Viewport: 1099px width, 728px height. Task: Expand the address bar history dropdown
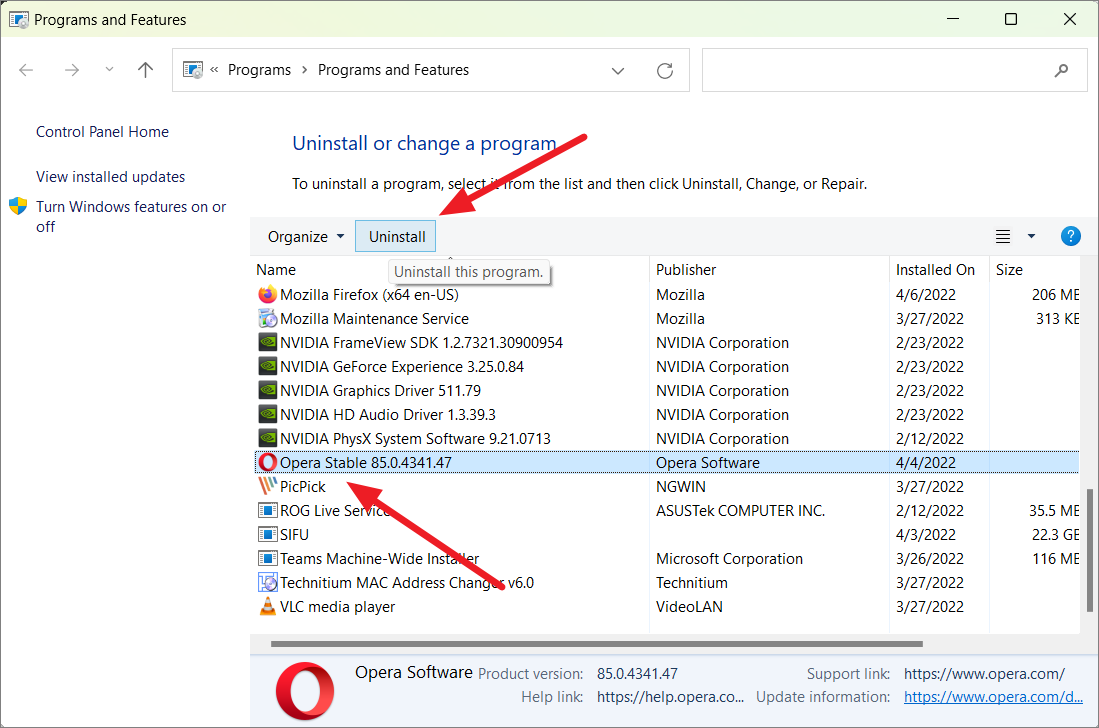[618, 70]
